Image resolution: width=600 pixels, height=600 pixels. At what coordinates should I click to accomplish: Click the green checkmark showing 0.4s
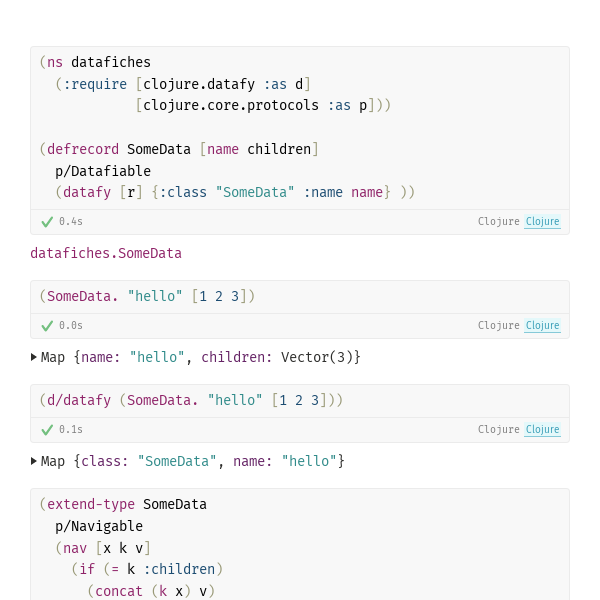(47, 222)
